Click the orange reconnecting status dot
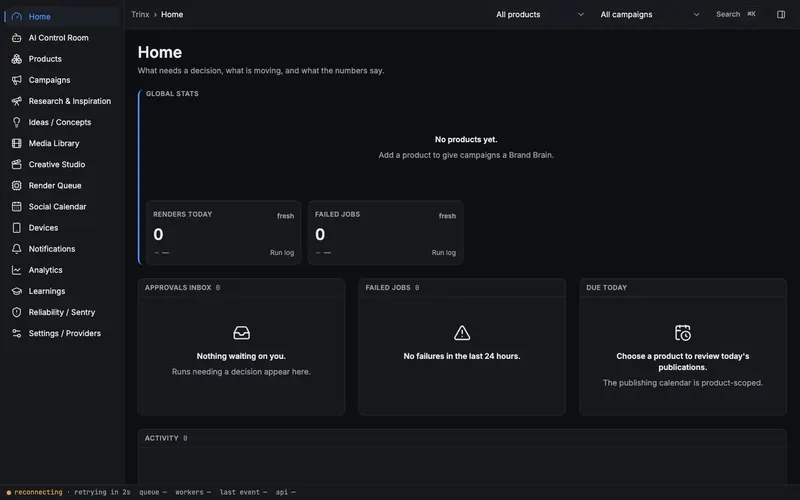Screen dimensions: 800x500 (9, 492)
